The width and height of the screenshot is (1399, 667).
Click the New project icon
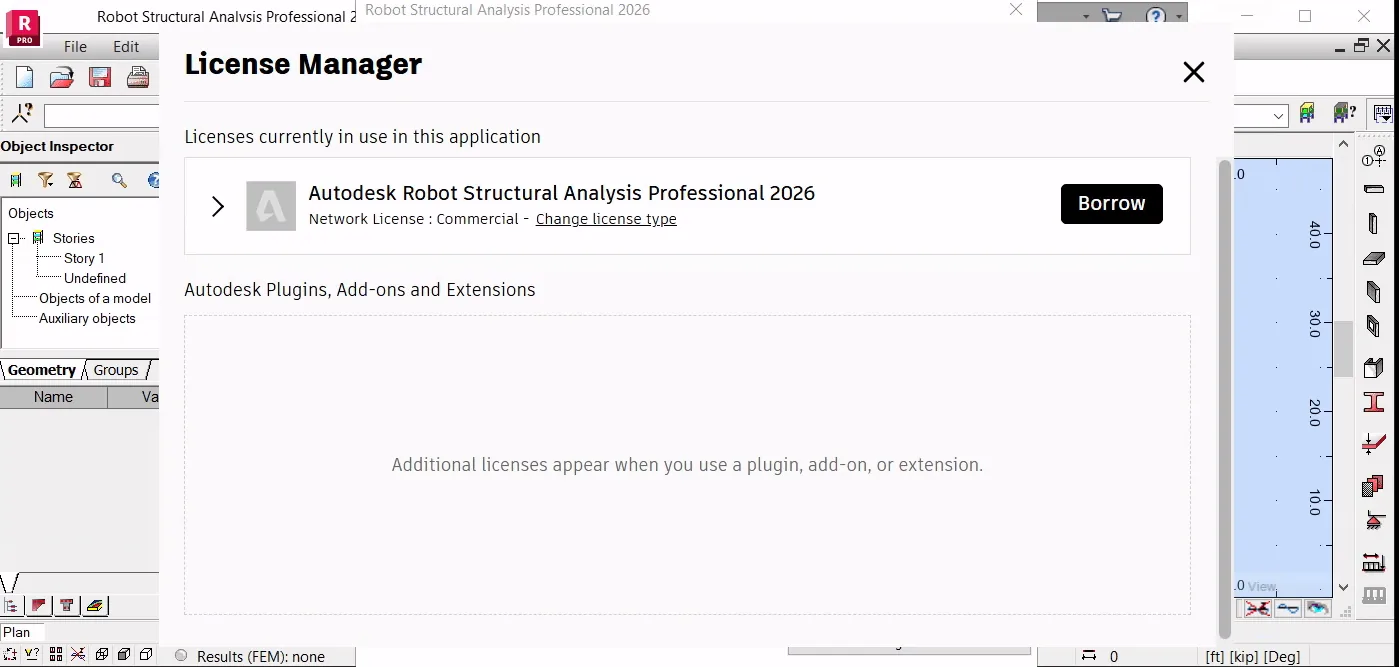tap(24, 77)
